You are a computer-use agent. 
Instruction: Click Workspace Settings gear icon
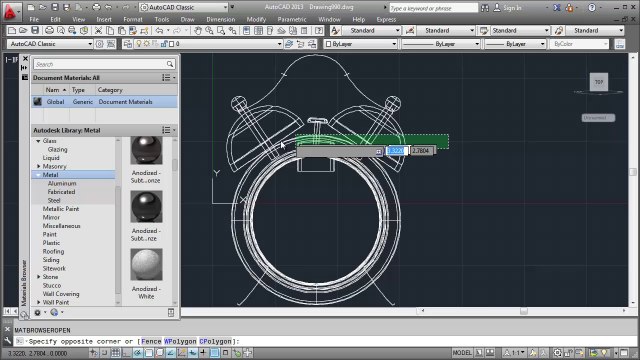coord(99,44)
